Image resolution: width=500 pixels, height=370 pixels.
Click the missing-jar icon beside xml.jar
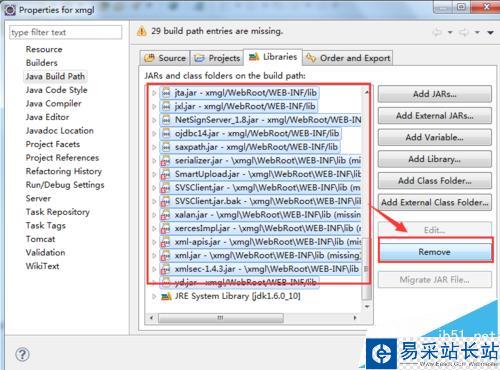(166, 256)
